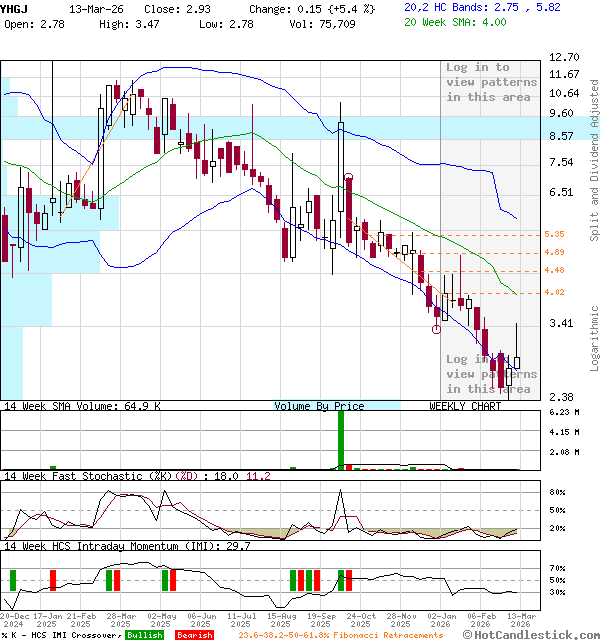Click the upper 'Log in to view patterns' notice
The height and width of the screenshot is (640, 600).
pyautogui.click(x=491, y=82)
